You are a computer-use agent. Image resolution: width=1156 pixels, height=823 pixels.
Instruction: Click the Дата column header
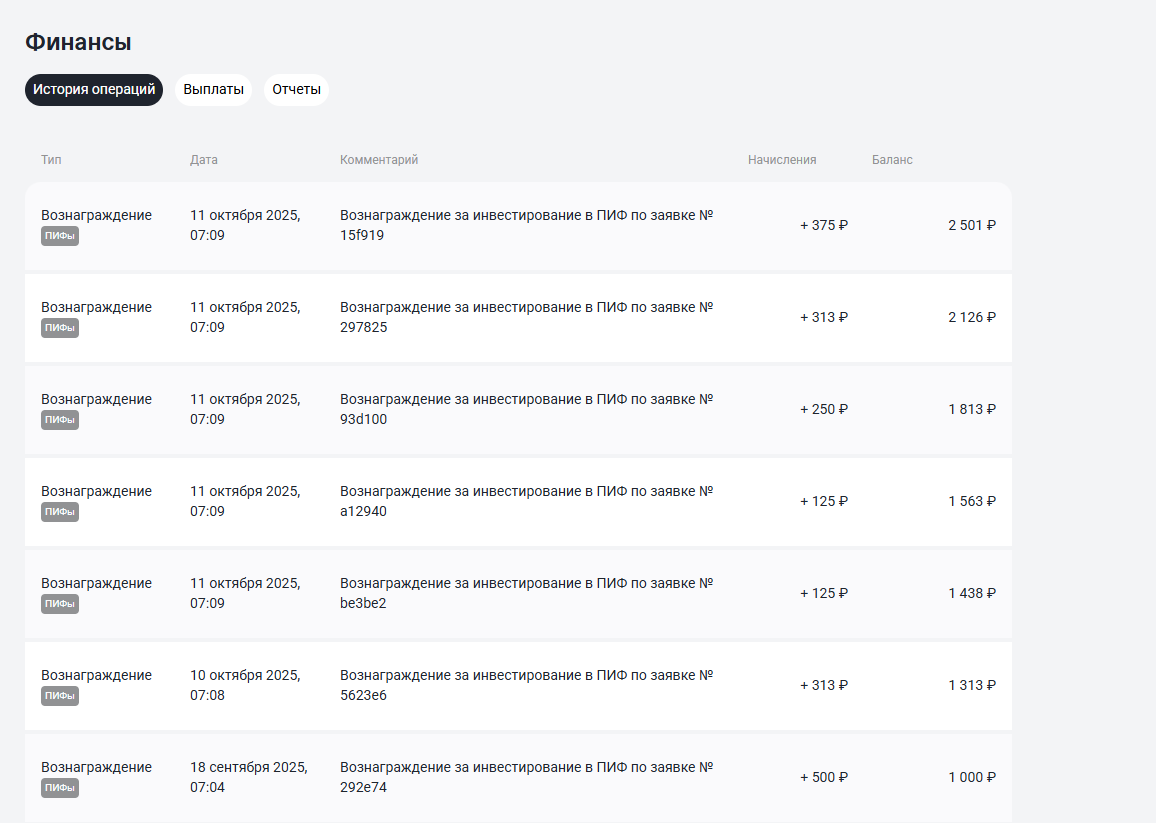[x=204, y=160]
